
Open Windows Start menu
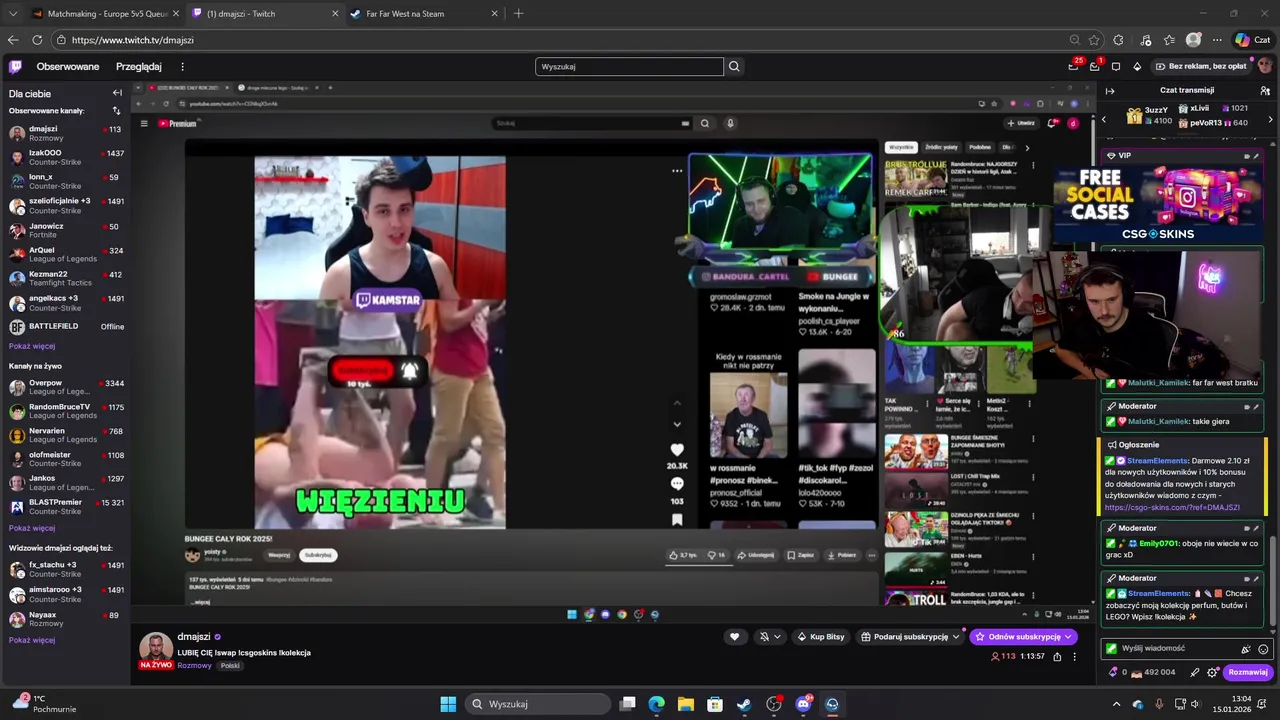tap(448, 704)
